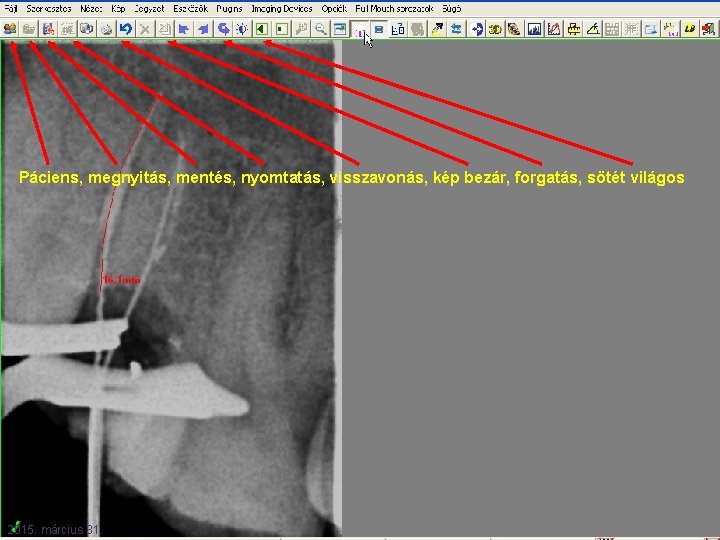Click the greyed crop-like icon beside the X

pos(164,29)
